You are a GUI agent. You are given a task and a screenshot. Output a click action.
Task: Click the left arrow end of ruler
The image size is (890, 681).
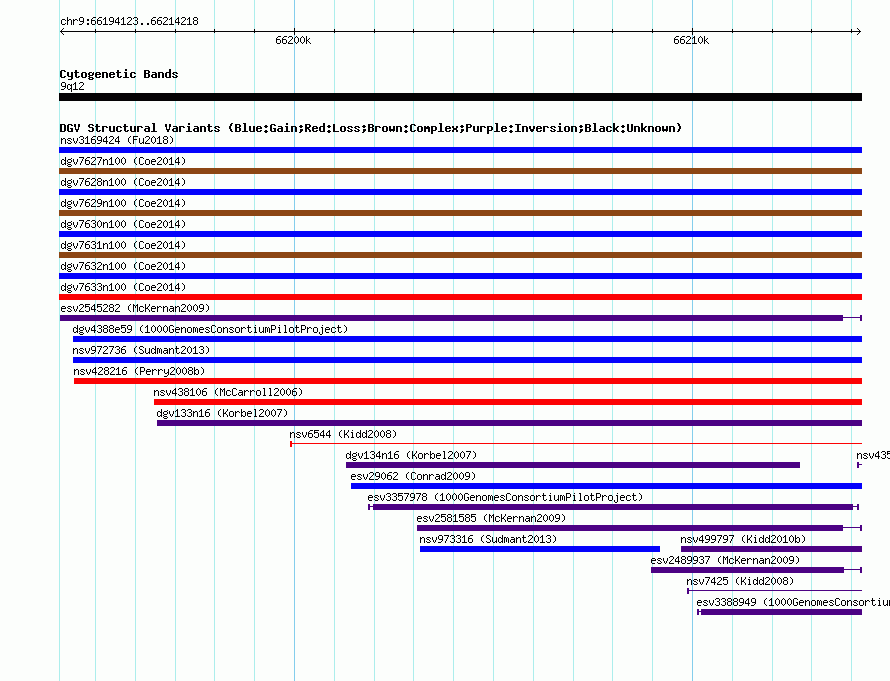pos(62,31)
